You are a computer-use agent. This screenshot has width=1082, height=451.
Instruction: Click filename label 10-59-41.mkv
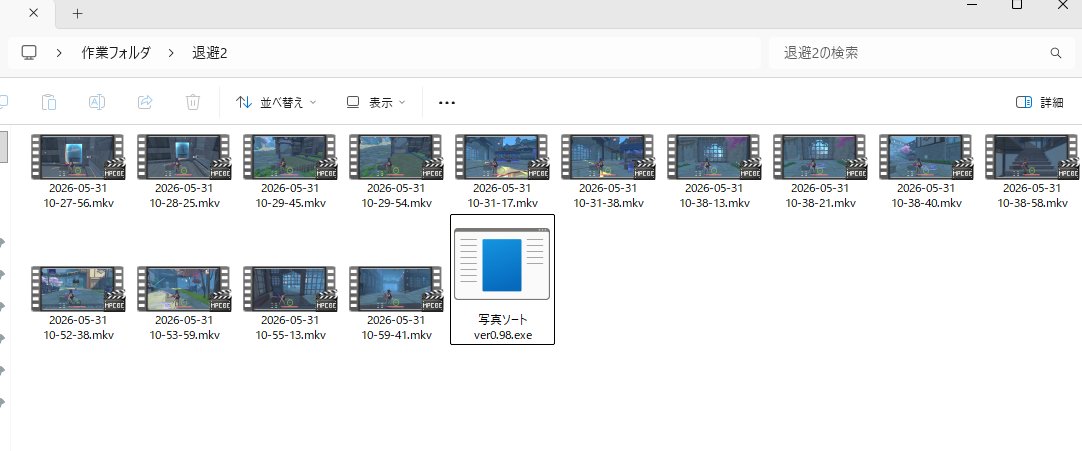point(397,335)
